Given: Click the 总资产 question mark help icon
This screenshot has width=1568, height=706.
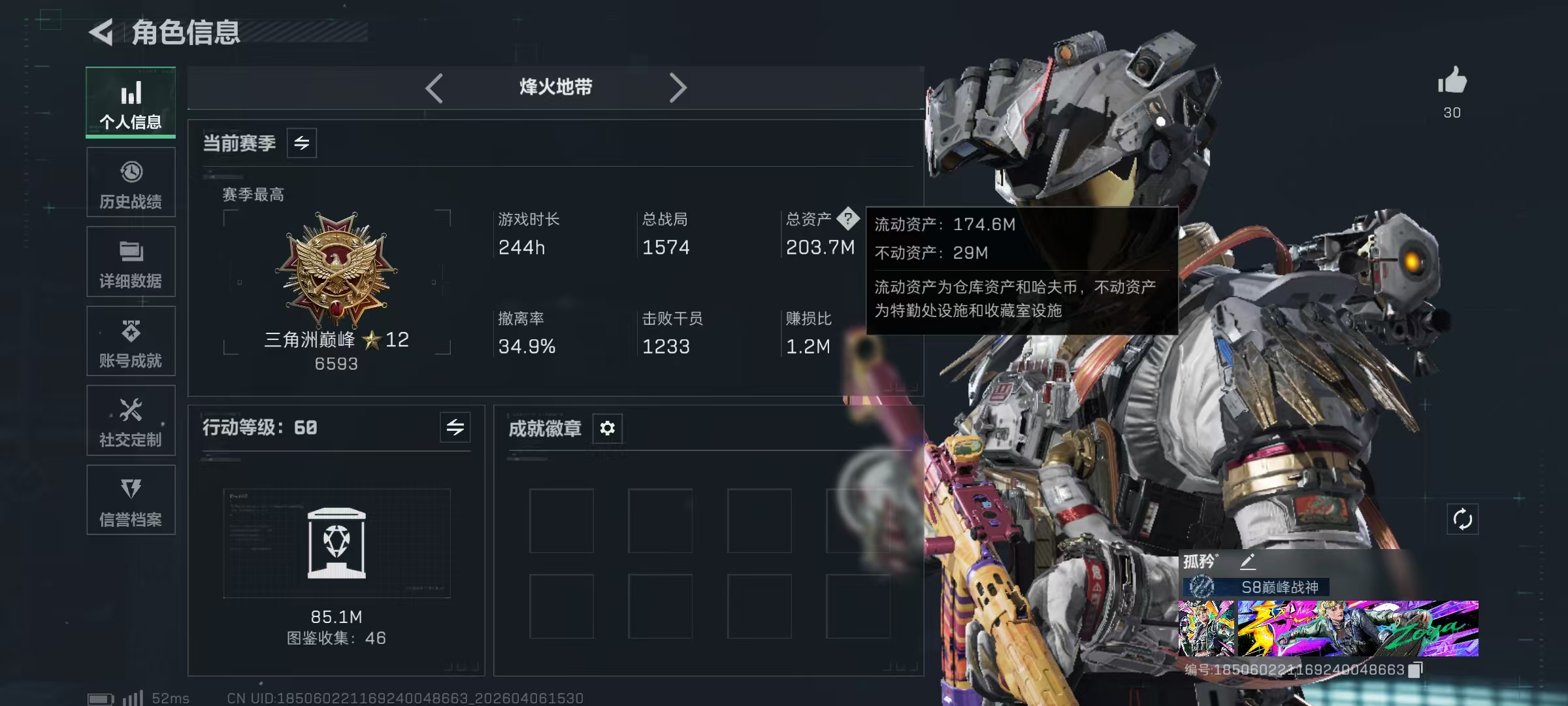Looking at the screenshot, I should (847, 219).
